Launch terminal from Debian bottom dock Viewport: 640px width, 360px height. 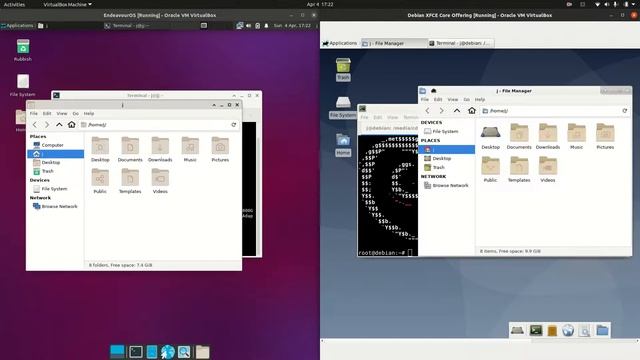click(536, 330)
